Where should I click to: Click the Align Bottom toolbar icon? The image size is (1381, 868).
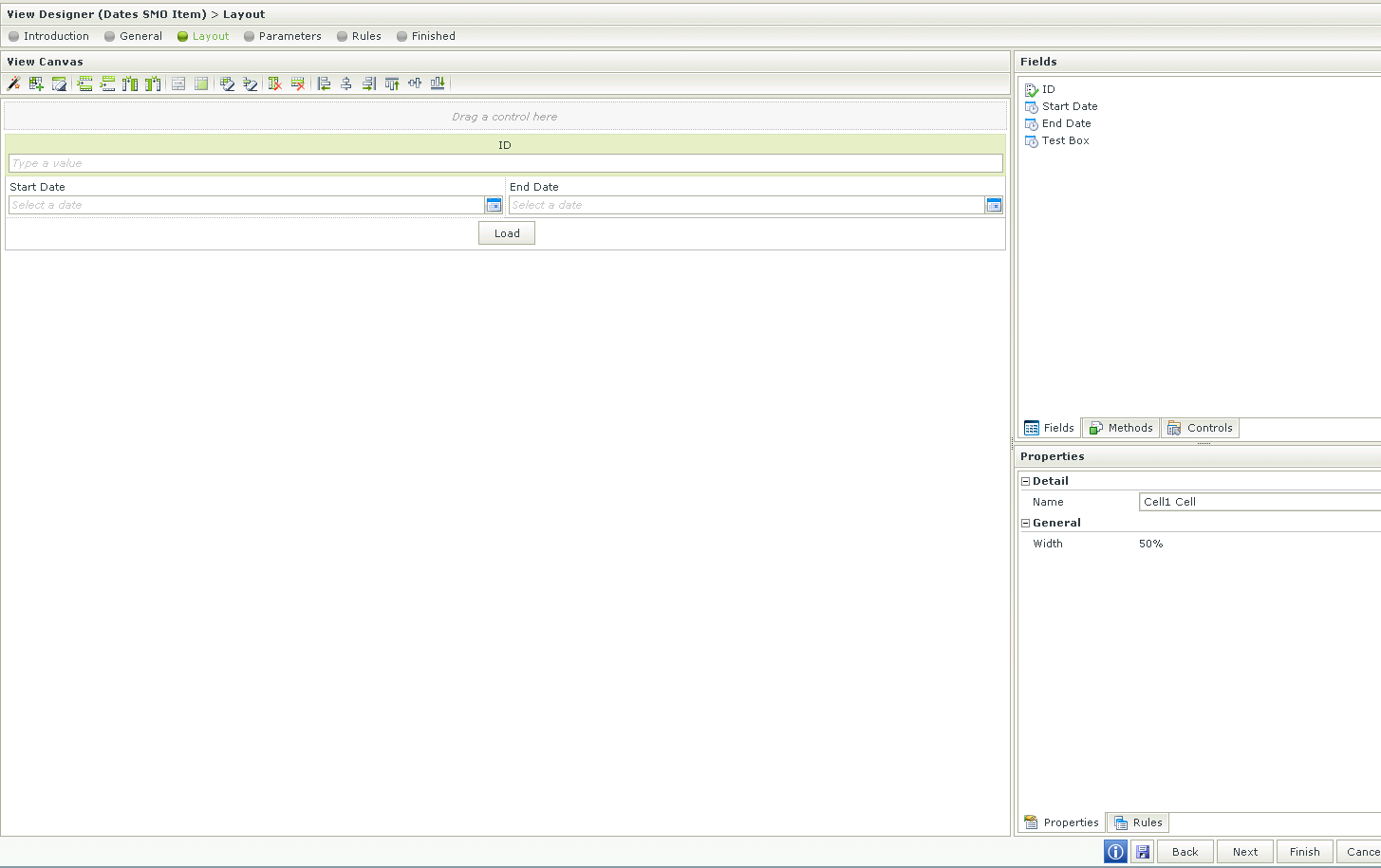(x=438, y=83)
